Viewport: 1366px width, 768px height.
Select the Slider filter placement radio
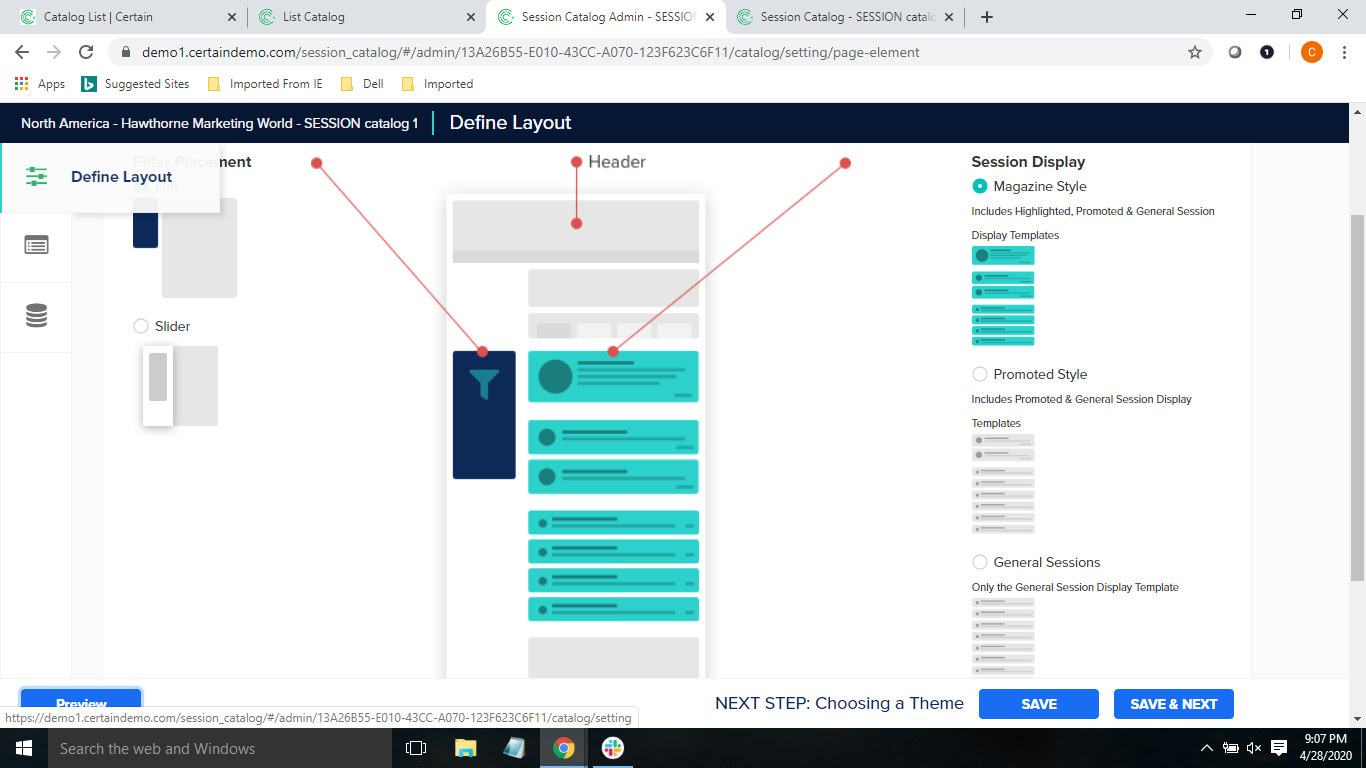point(141,326)
